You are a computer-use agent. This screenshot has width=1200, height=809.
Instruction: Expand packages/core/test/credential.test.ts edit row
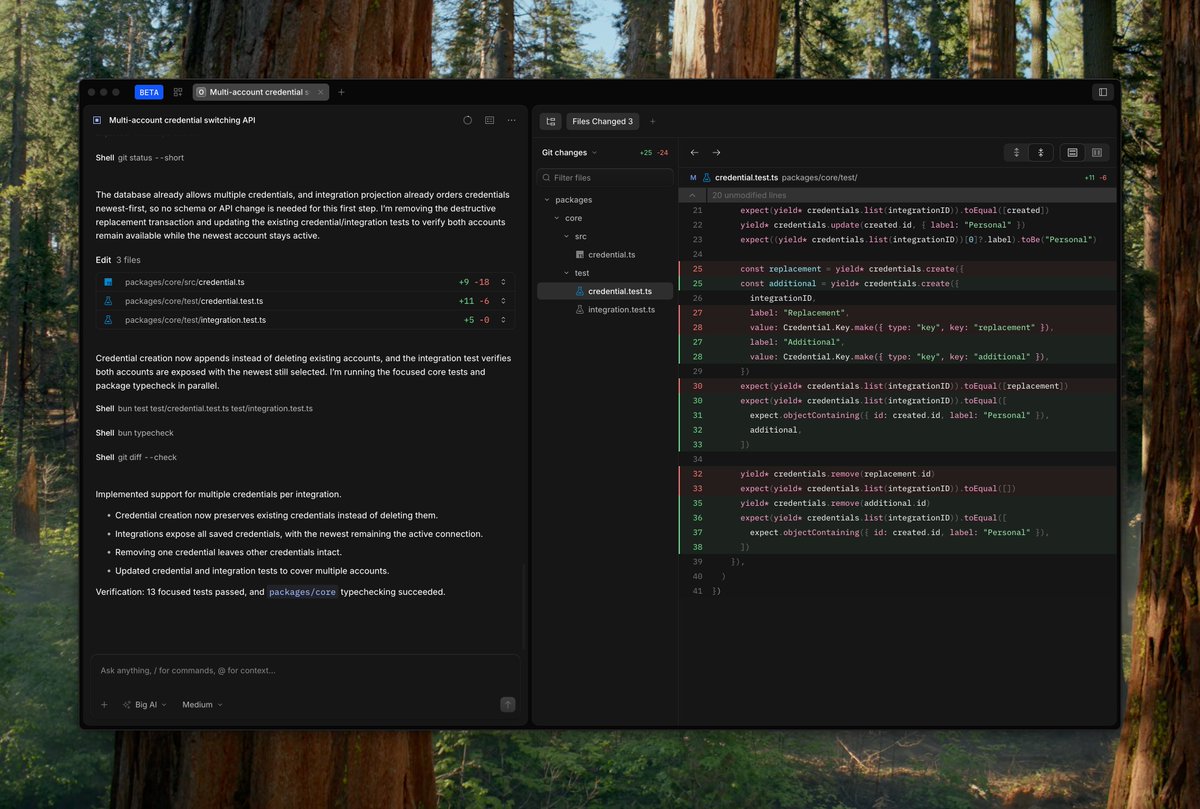tap(306, 301)
